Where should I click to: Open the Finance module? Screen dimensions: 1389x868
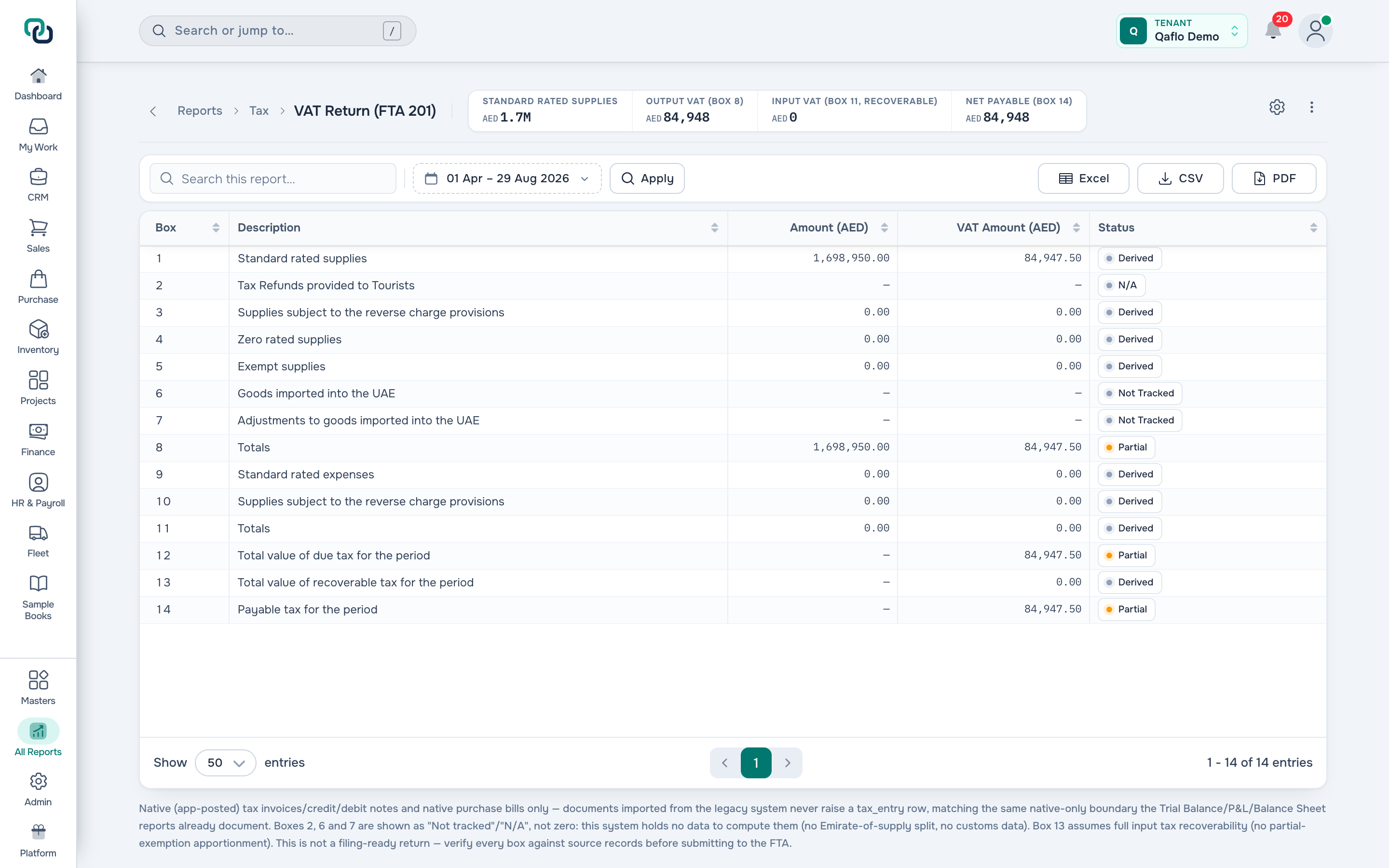click(38, 440)
